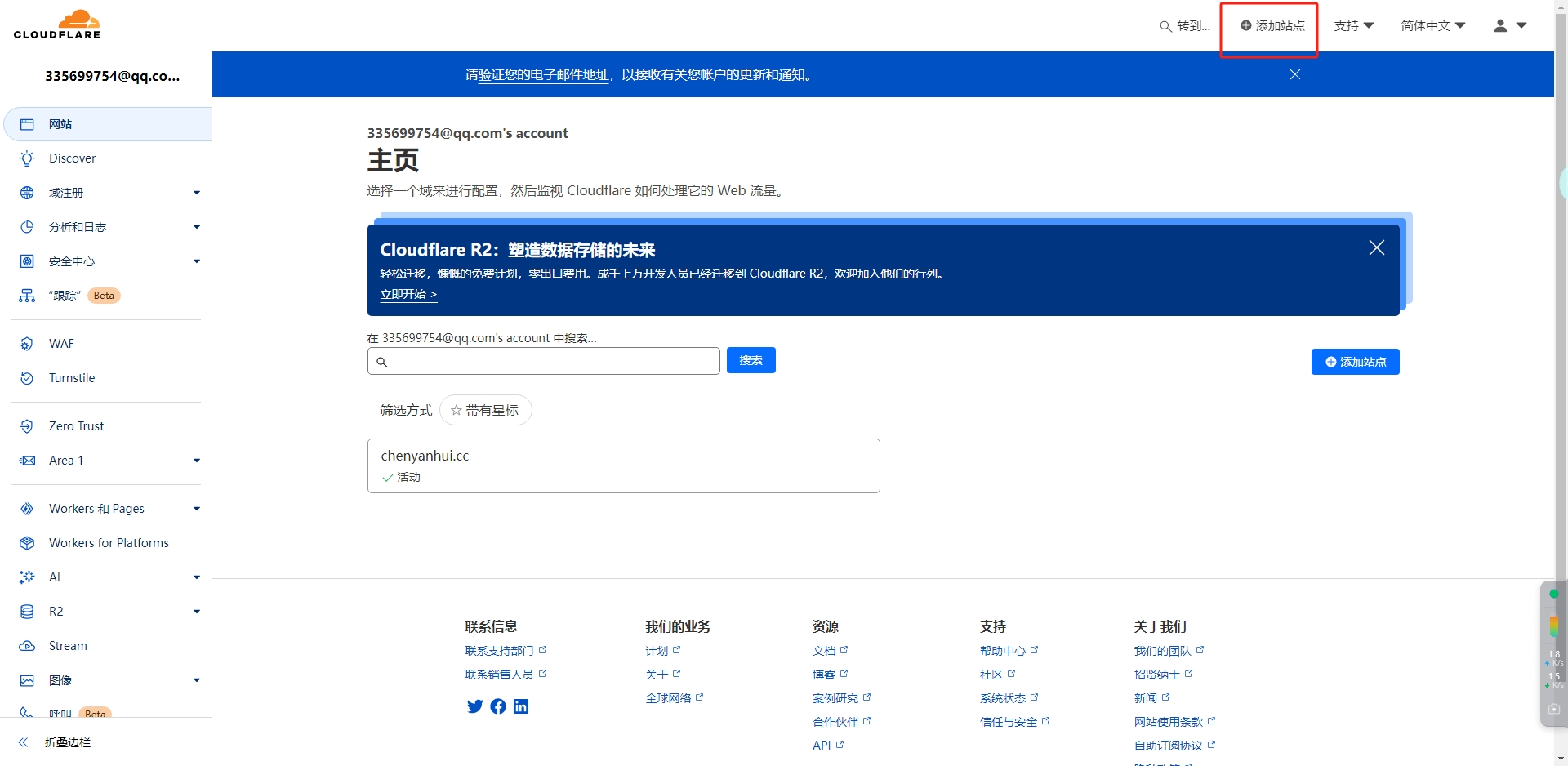
Task: Click the Workers 和 Pages icon
Action: click(27, 509)
